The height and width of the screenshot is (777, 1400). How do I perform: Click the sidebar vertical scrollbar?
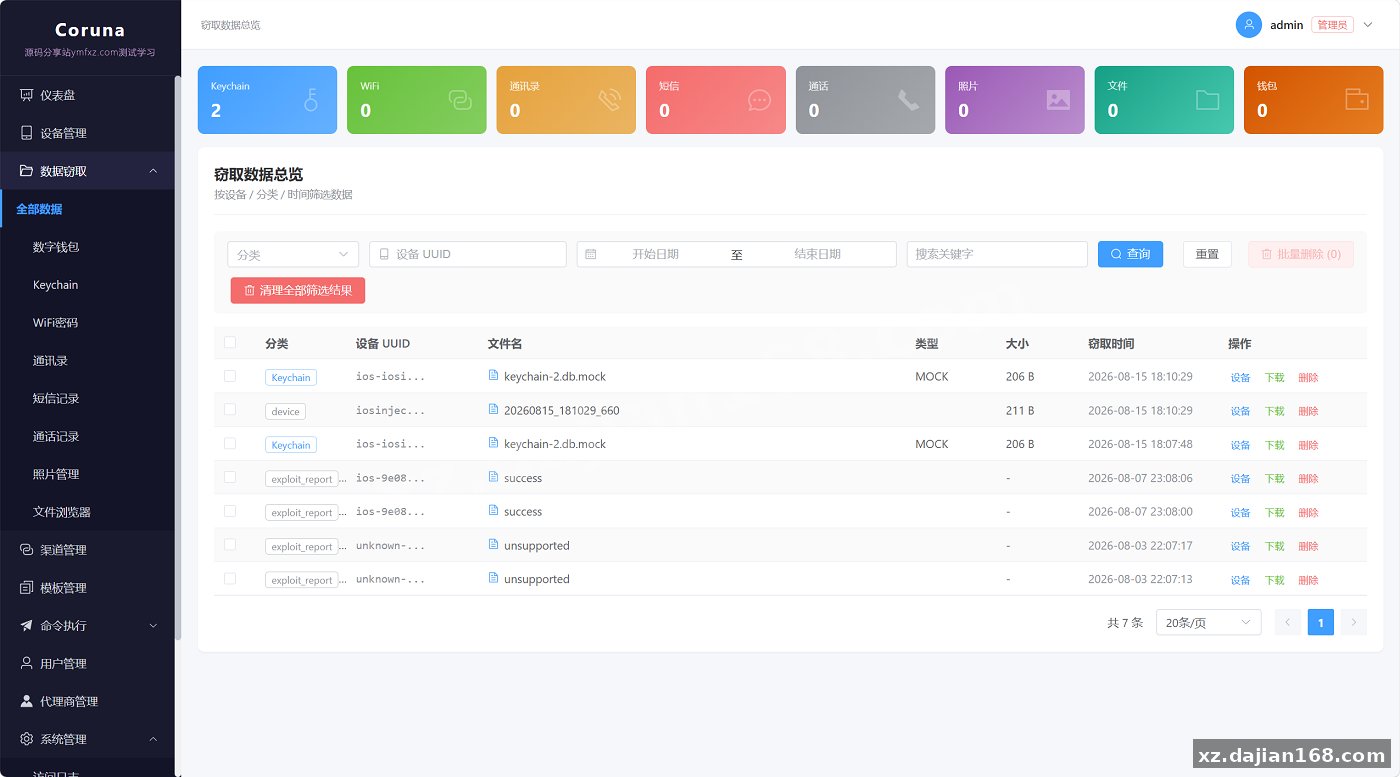point(178,358)
